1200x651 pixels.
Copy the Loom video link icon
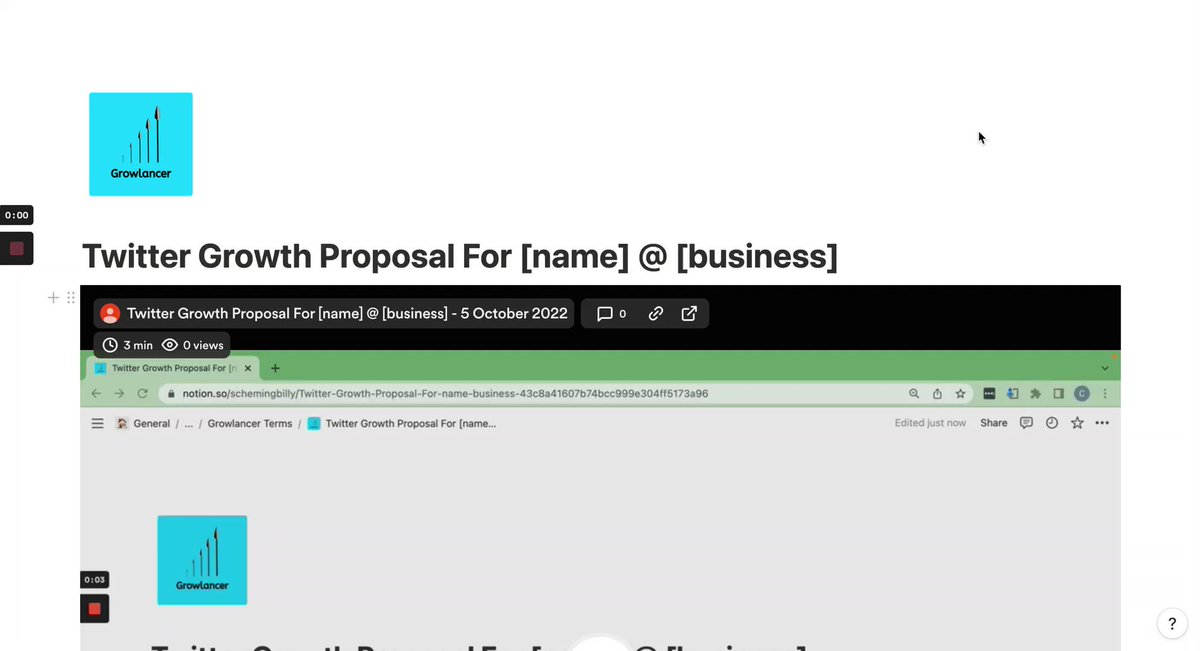pos(656,313)
